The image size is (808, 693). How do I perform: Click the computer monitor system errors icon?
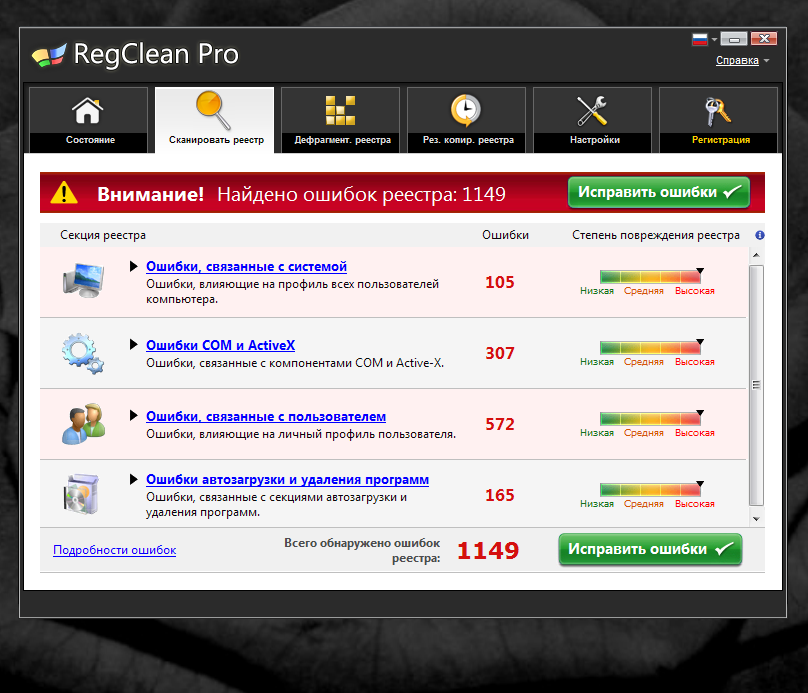point(82,282)
